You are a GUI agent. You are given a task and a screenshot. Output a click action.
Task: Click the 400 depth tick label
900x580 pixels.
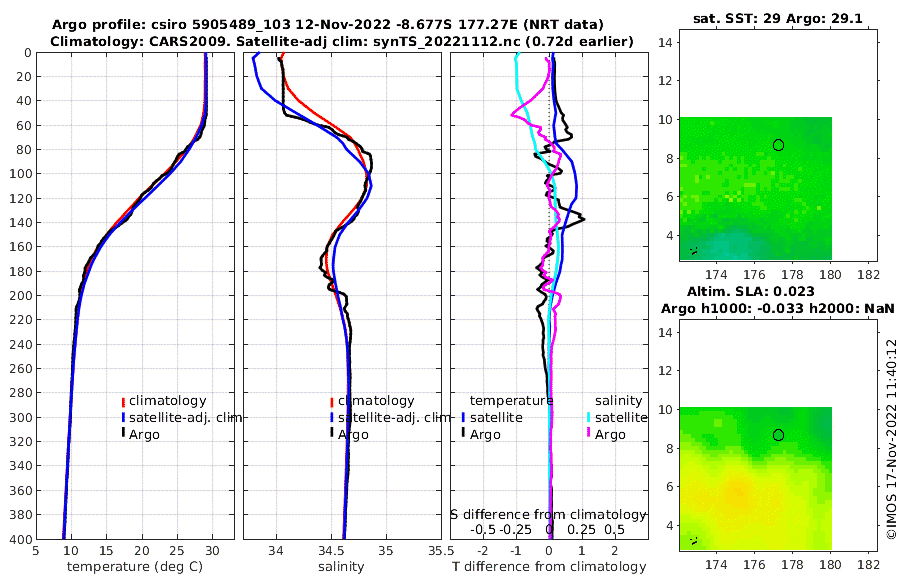coord(22,539)
